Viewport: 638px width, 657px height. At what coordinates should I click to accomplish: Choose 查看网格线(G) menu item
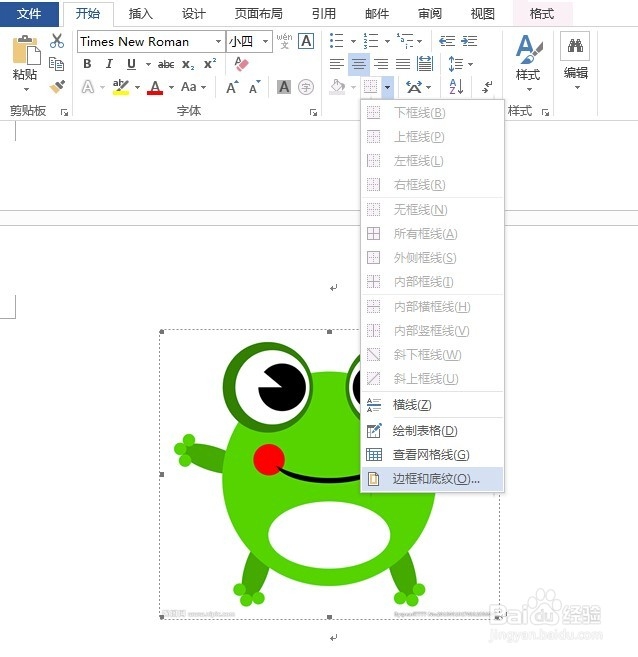pyautogui.click(x=432, y=455)
